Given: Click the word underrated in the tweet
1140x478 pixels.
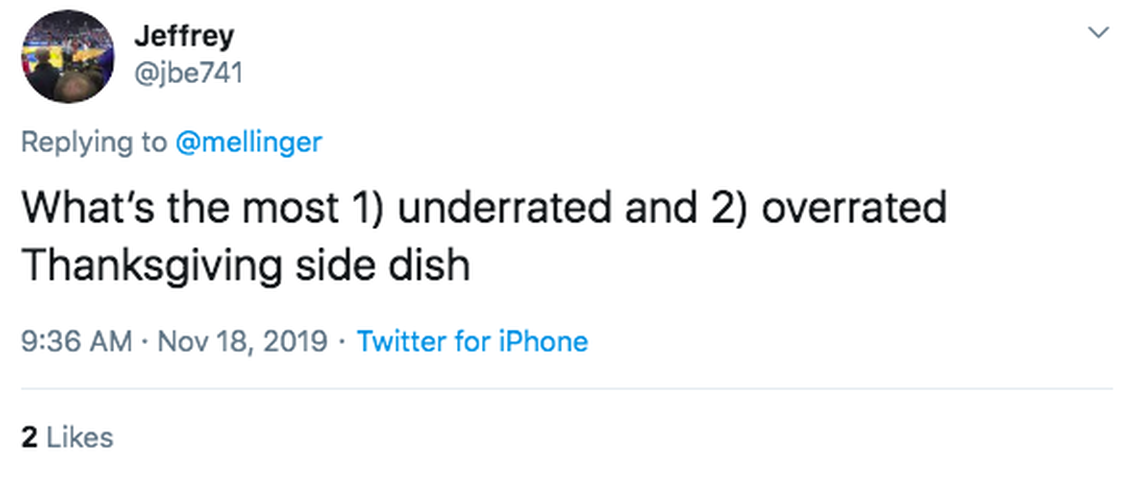Looking at the screenshot, I should point(516,208).
